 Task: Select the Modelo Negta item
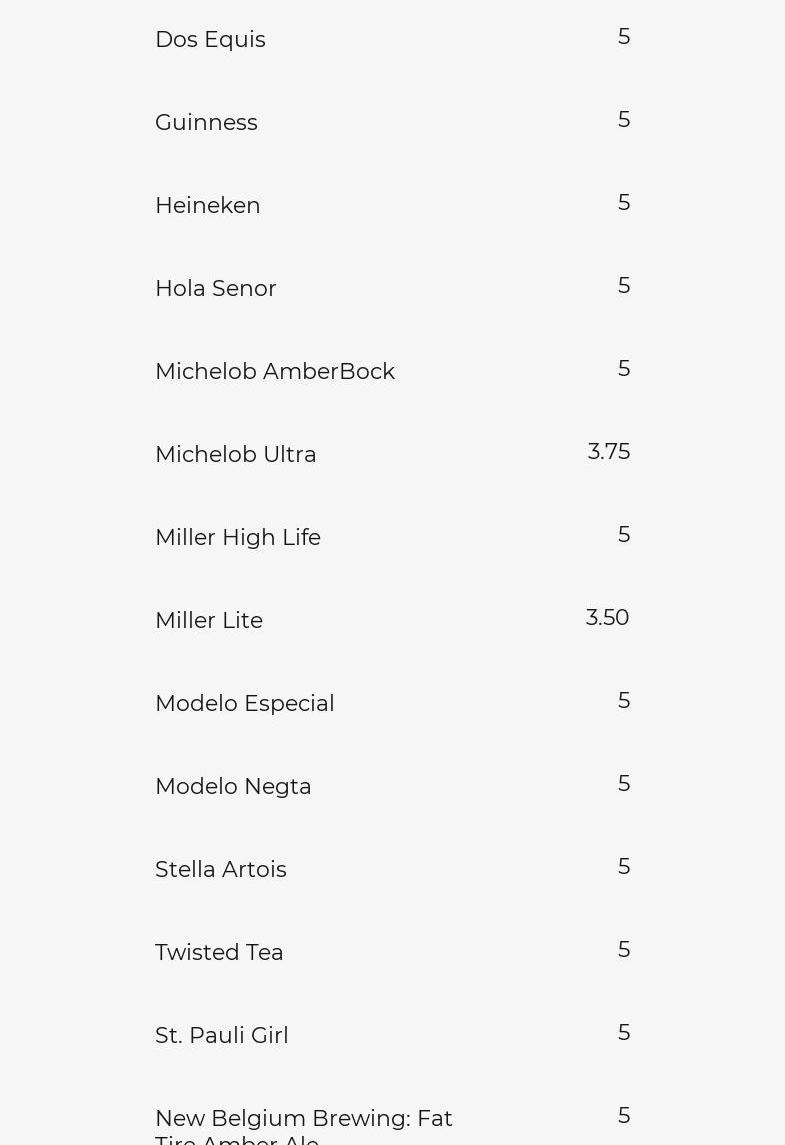[233, 787]
